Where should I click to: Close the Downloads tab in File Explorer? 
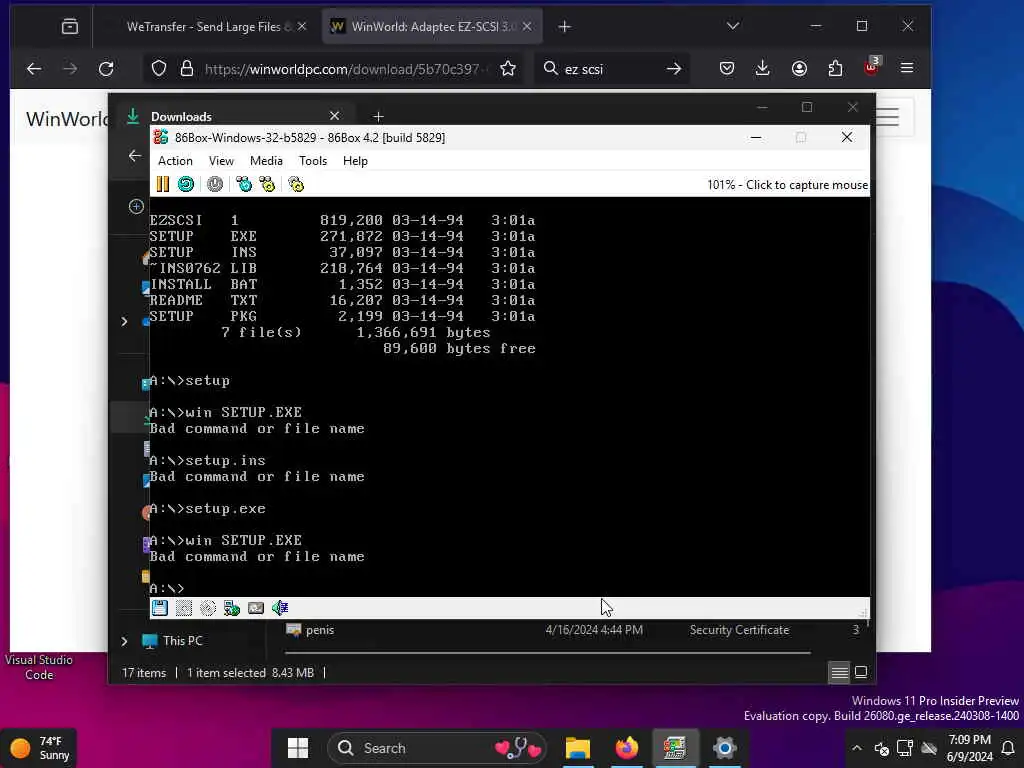pyautogui.click(x=334, y=116)
